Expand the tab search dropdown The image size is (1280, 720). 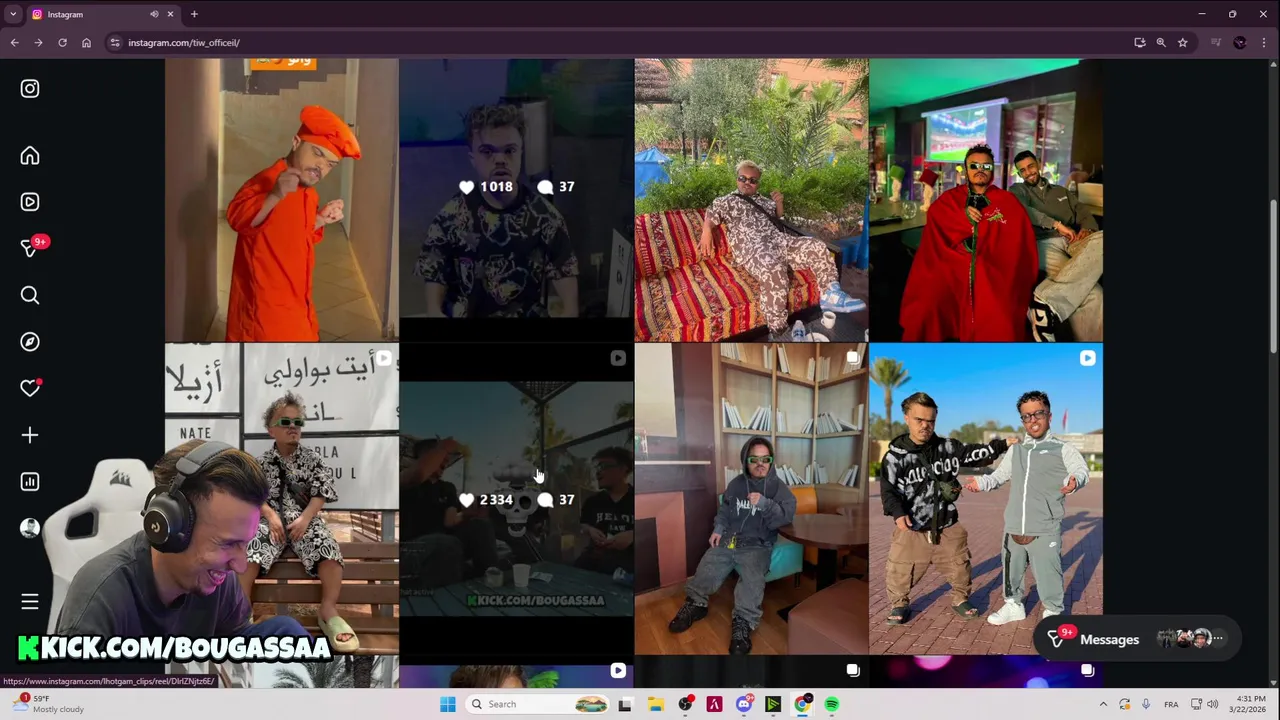[x=14, y=14]
